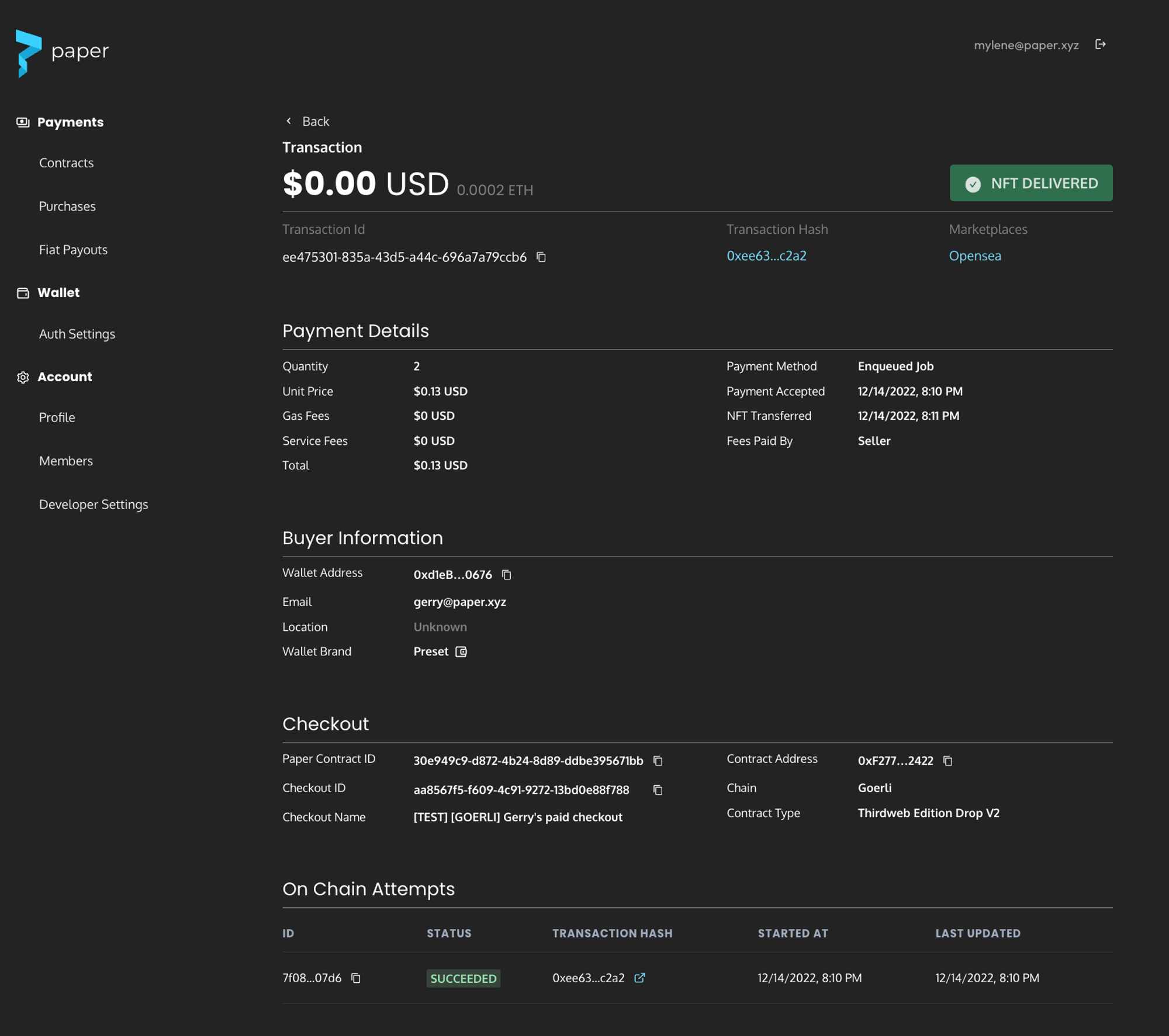Screen dimensions: 1169x1036
Task: Copy the Transaction Id value
Action: pyautogui.click(x=541, y=257)
